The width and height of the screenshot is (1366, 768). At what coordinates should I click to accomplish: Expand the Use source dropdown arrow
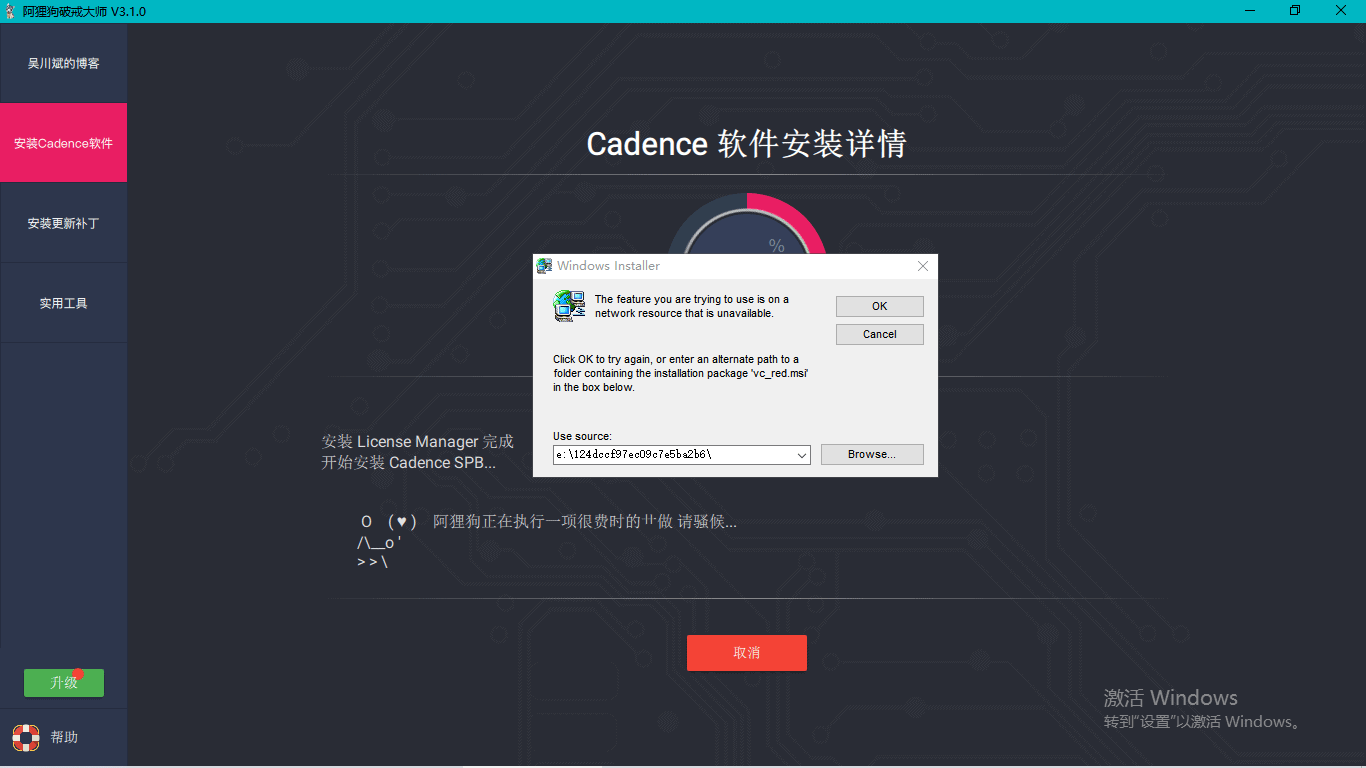[802, 455]
